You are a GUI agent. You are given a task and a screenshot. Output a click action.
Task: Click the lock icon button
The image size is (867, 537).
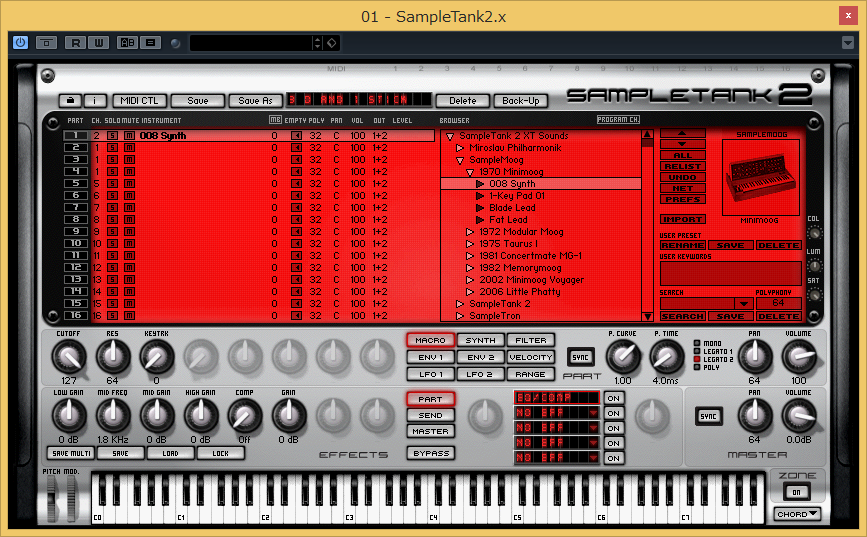coord(70,101)
